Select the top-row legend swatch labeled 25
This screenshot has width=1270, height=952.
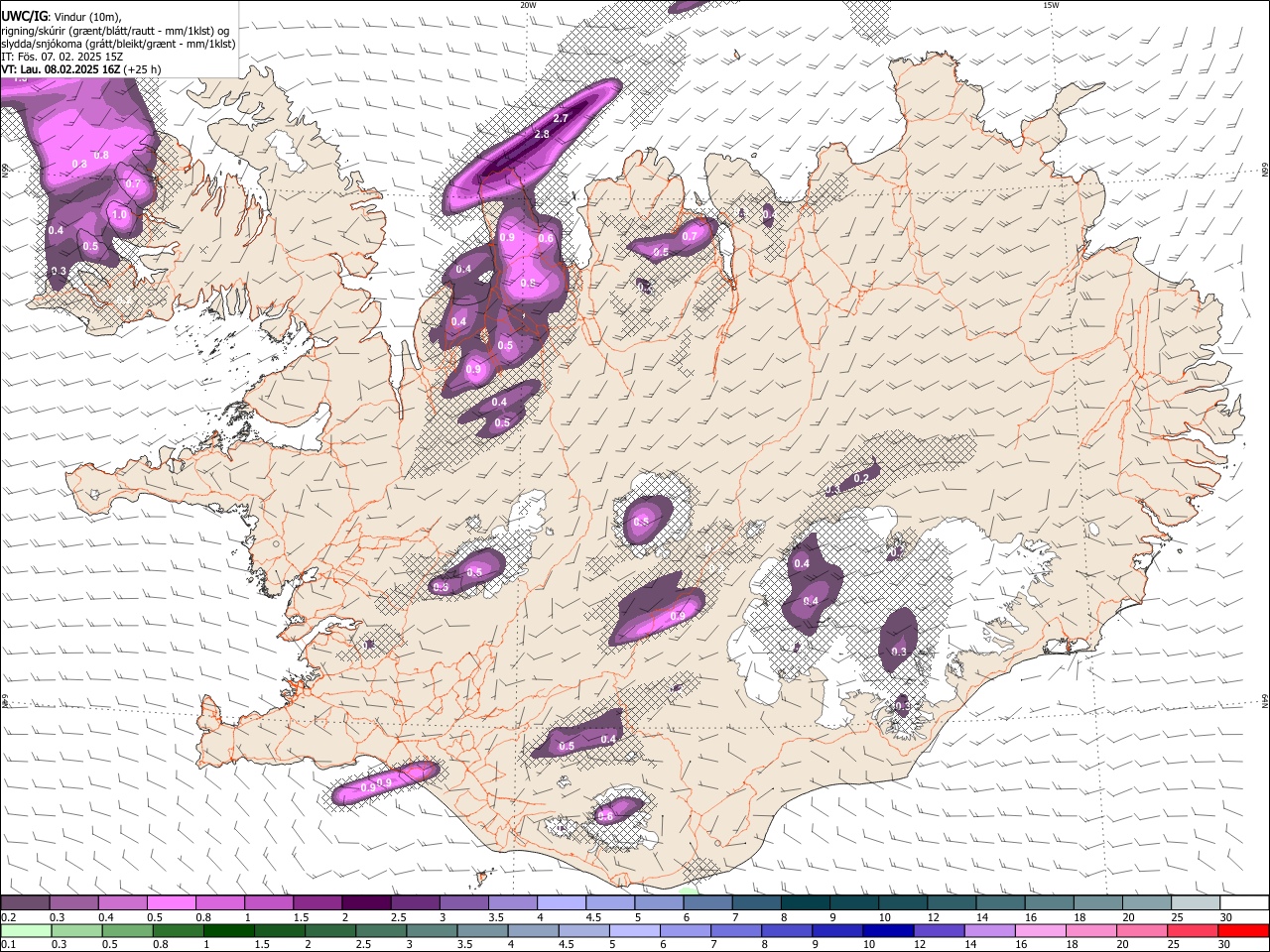click(x=1196, y=903)
